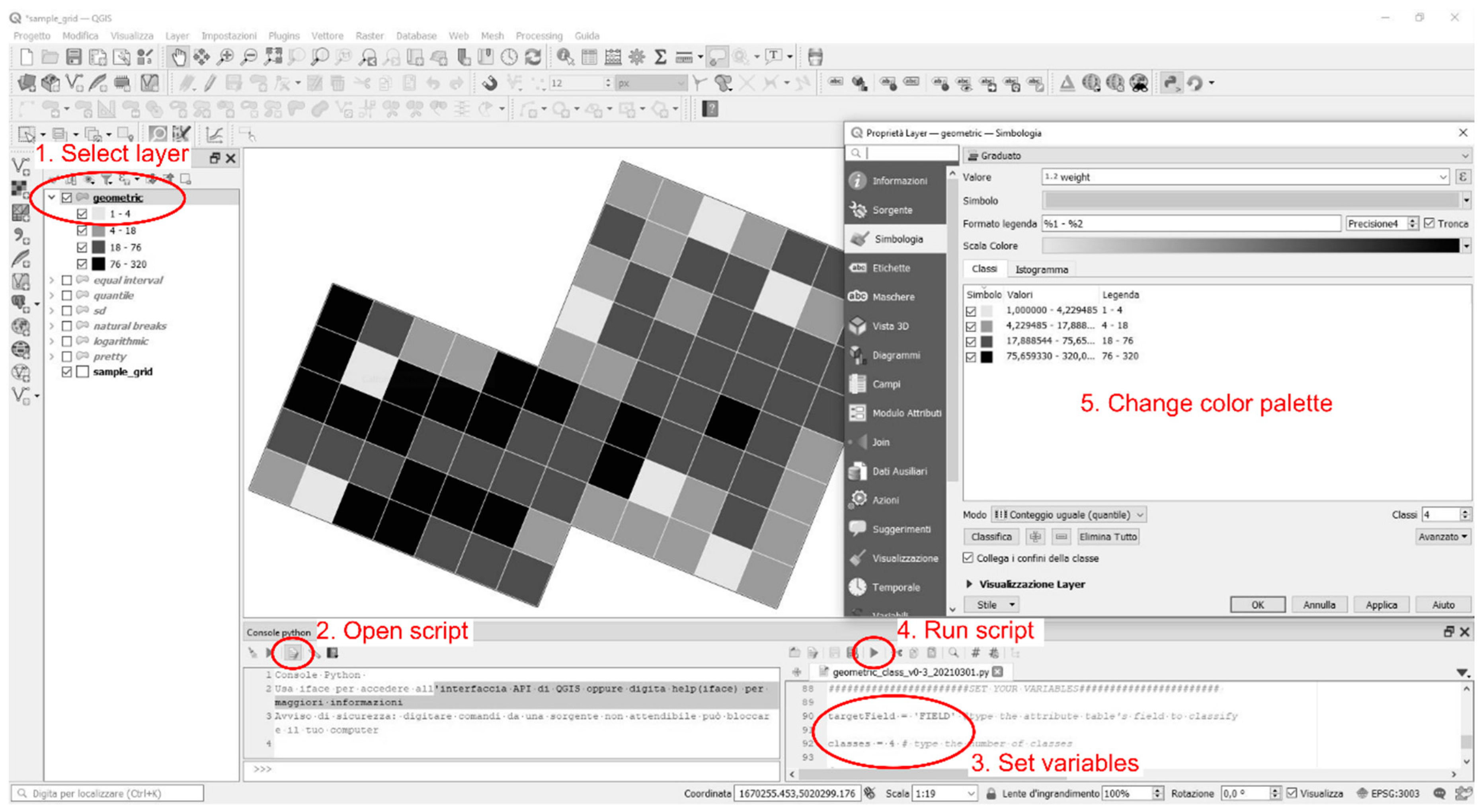Select the Pan Map hand tool

click(x=179, y=57)
